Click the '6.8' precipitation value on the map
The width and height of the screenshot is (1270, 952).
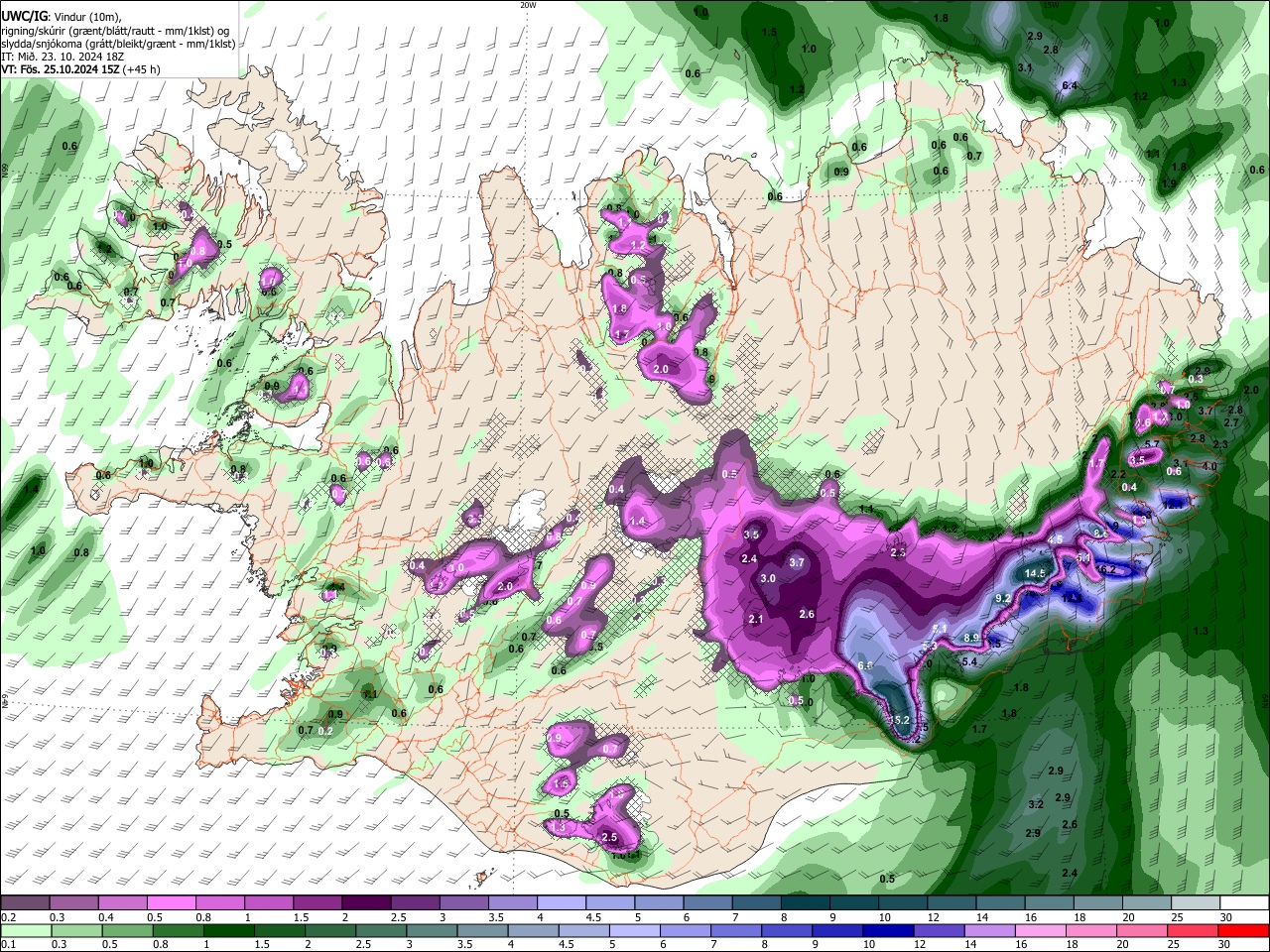[x=864, y=665]
